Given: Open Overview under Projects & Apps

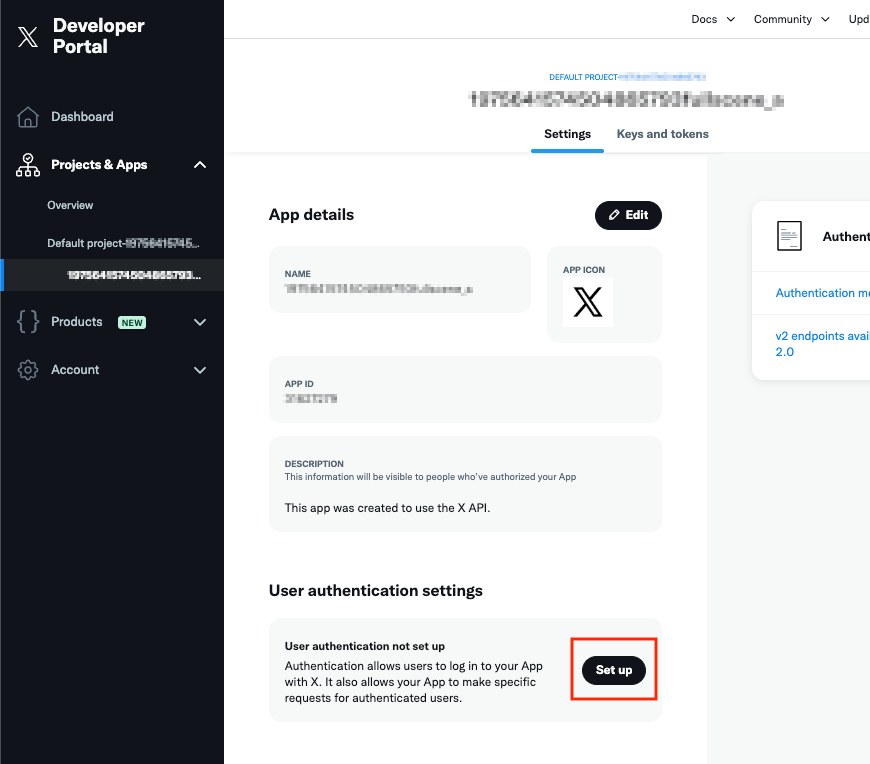Looking at the screenshot, I should coord(70,205).
